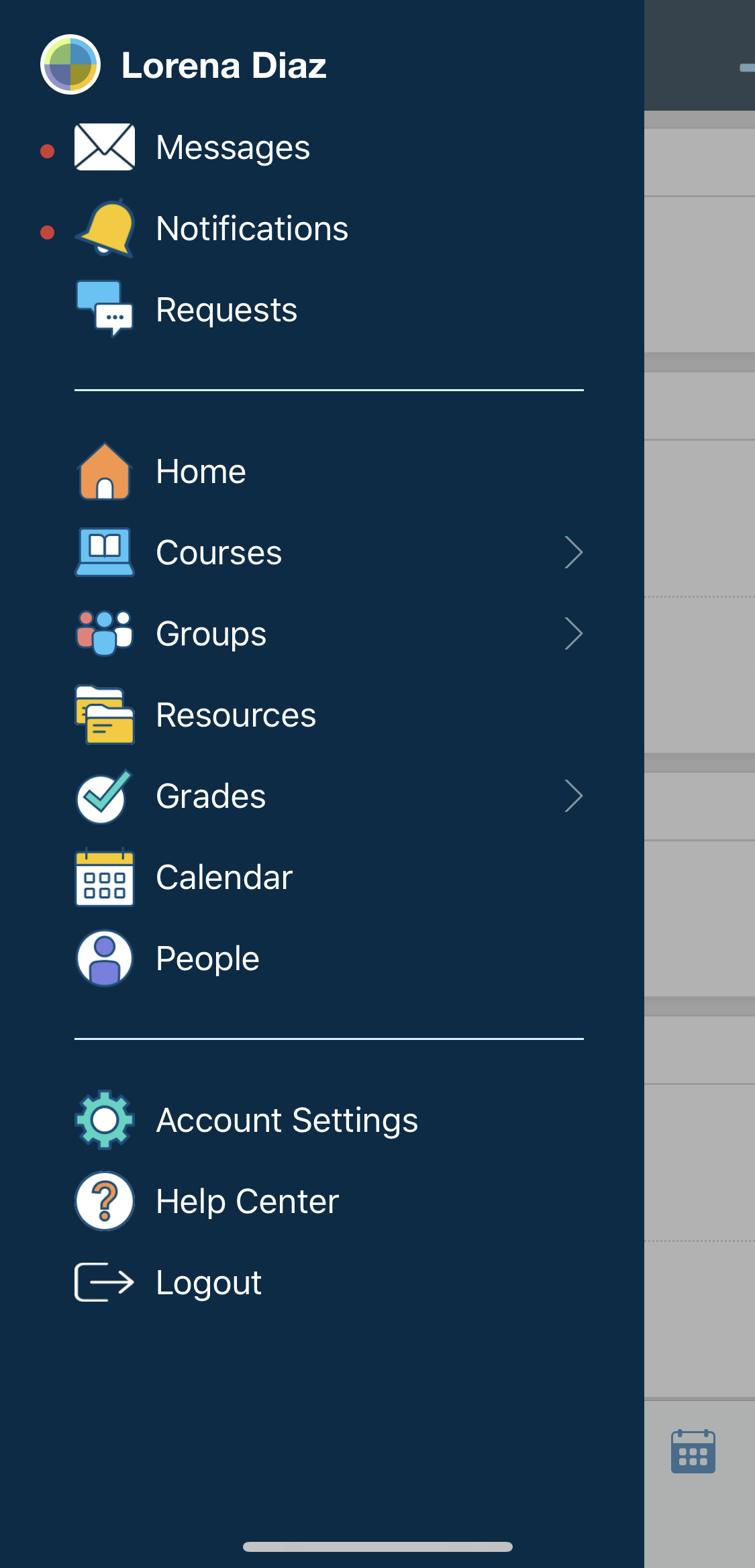Tap Lorena Diaz's profile picture
Screen dimensions: 755x1568
70,64
